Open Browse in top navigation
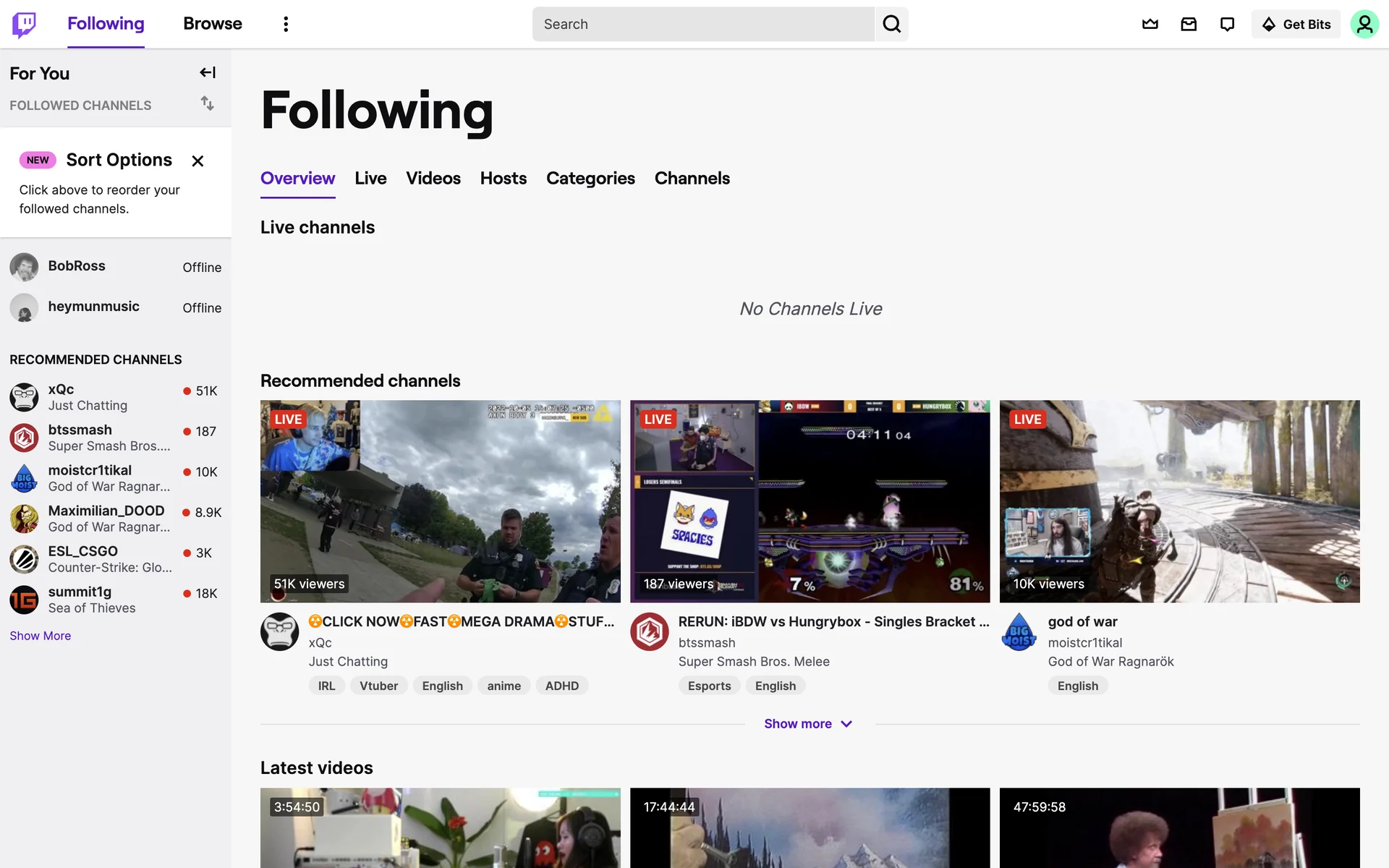The height and width of the screenshot is (868, 1389). pyautogui.click(x=212, y=24)
